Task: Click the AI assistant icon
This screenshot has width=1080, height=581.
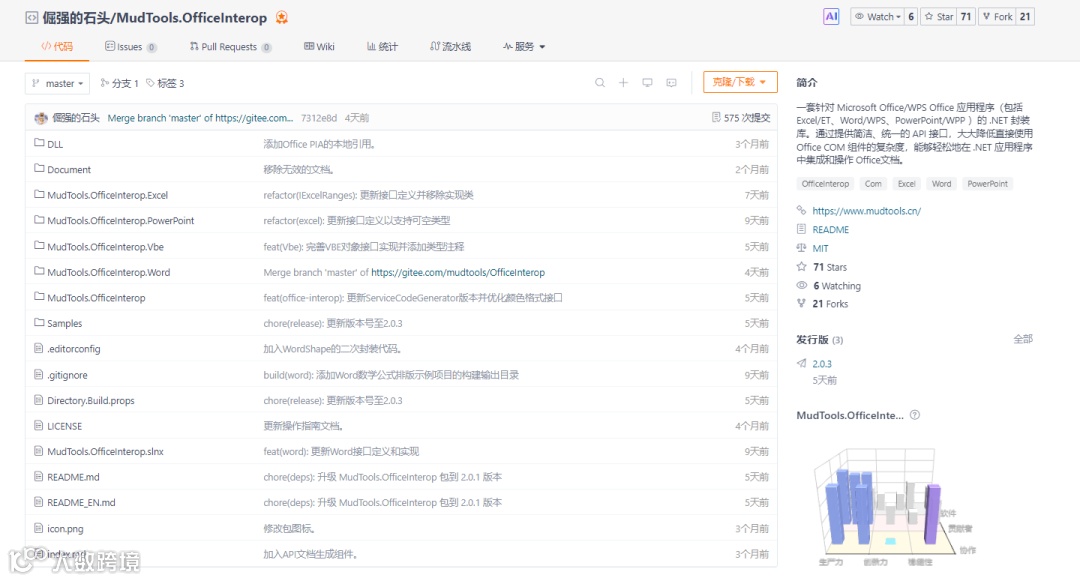Action: coord(831,17)
